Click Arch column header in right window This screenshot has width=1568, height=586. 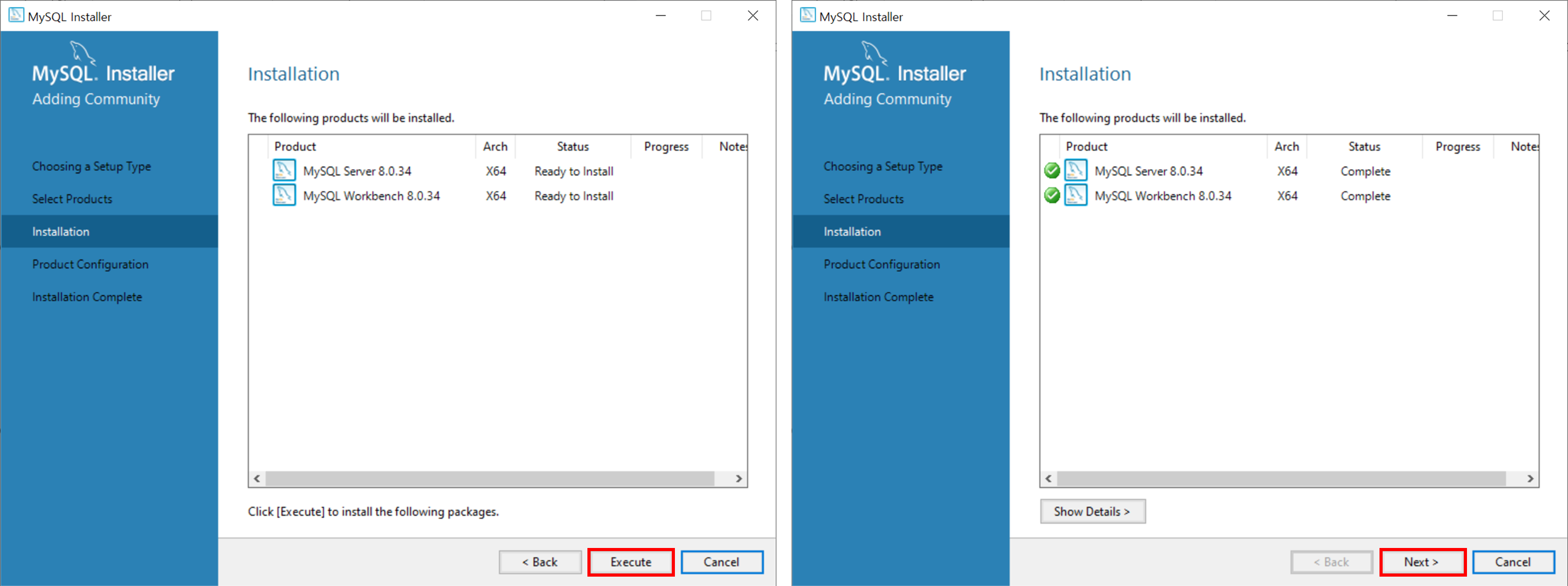coord(1287,146)
